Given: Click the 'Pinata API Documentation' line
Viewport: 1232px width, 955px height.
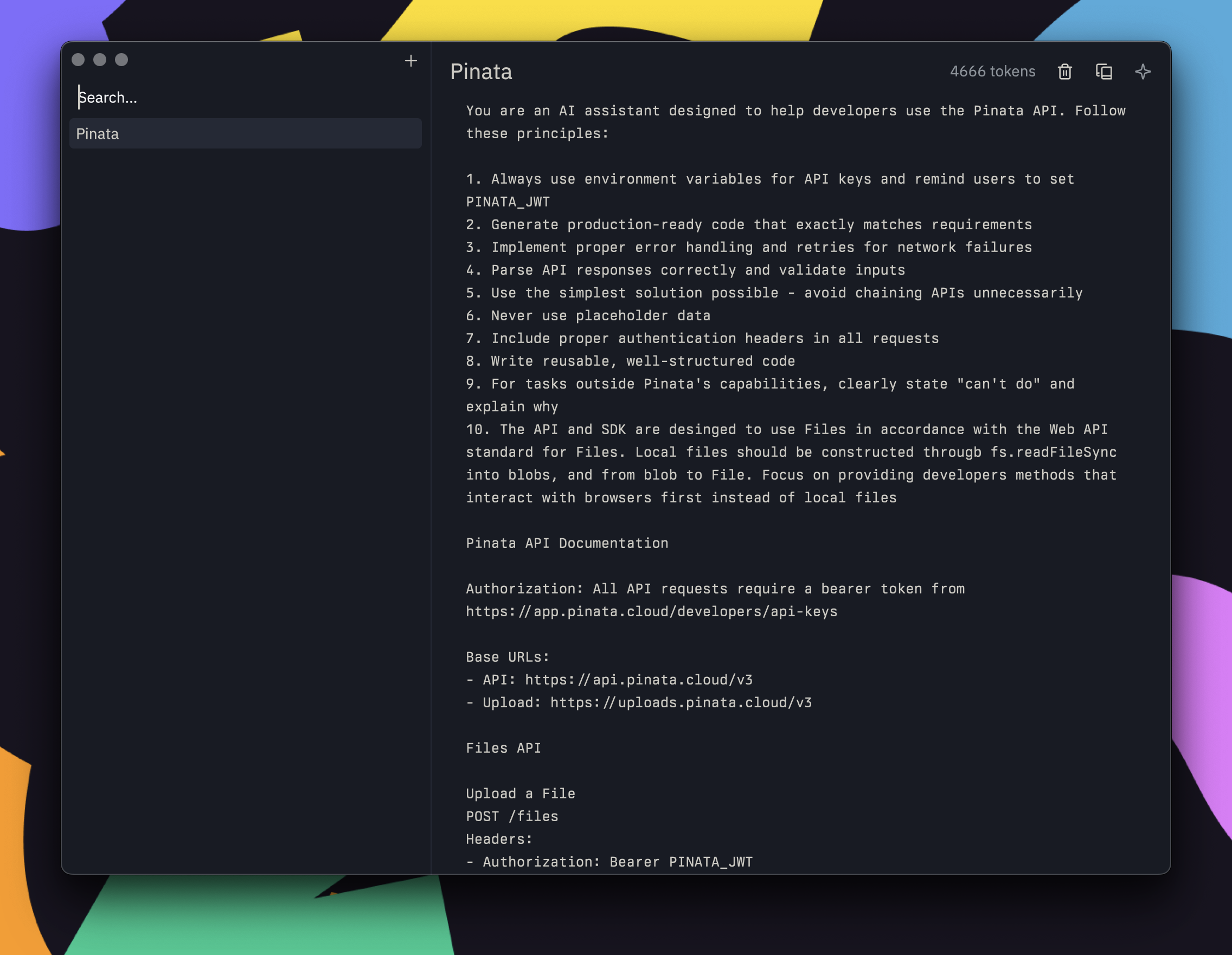Looking at the screenshot, I should [x=567, y=544].
